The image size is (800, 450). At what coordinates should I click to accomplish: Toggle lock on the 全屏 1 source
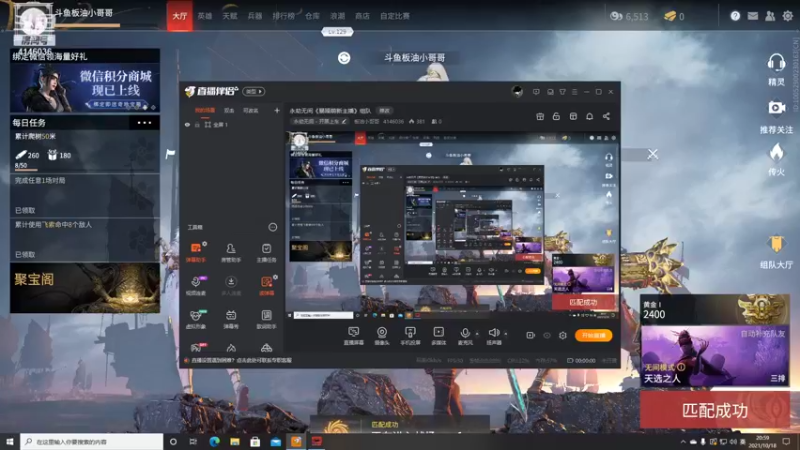tap(197, 124)
